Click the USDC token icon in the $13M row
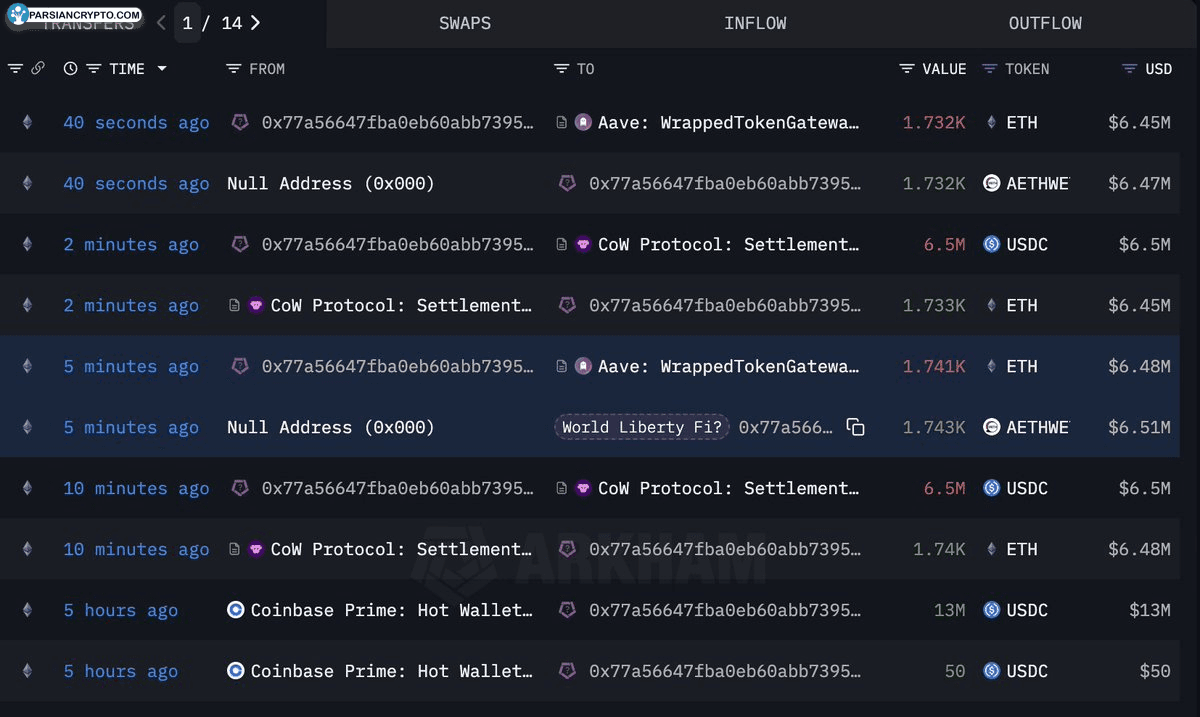The width and height of the screenshot is (1200, 717). pyautogui.click(x=992, y=610)
